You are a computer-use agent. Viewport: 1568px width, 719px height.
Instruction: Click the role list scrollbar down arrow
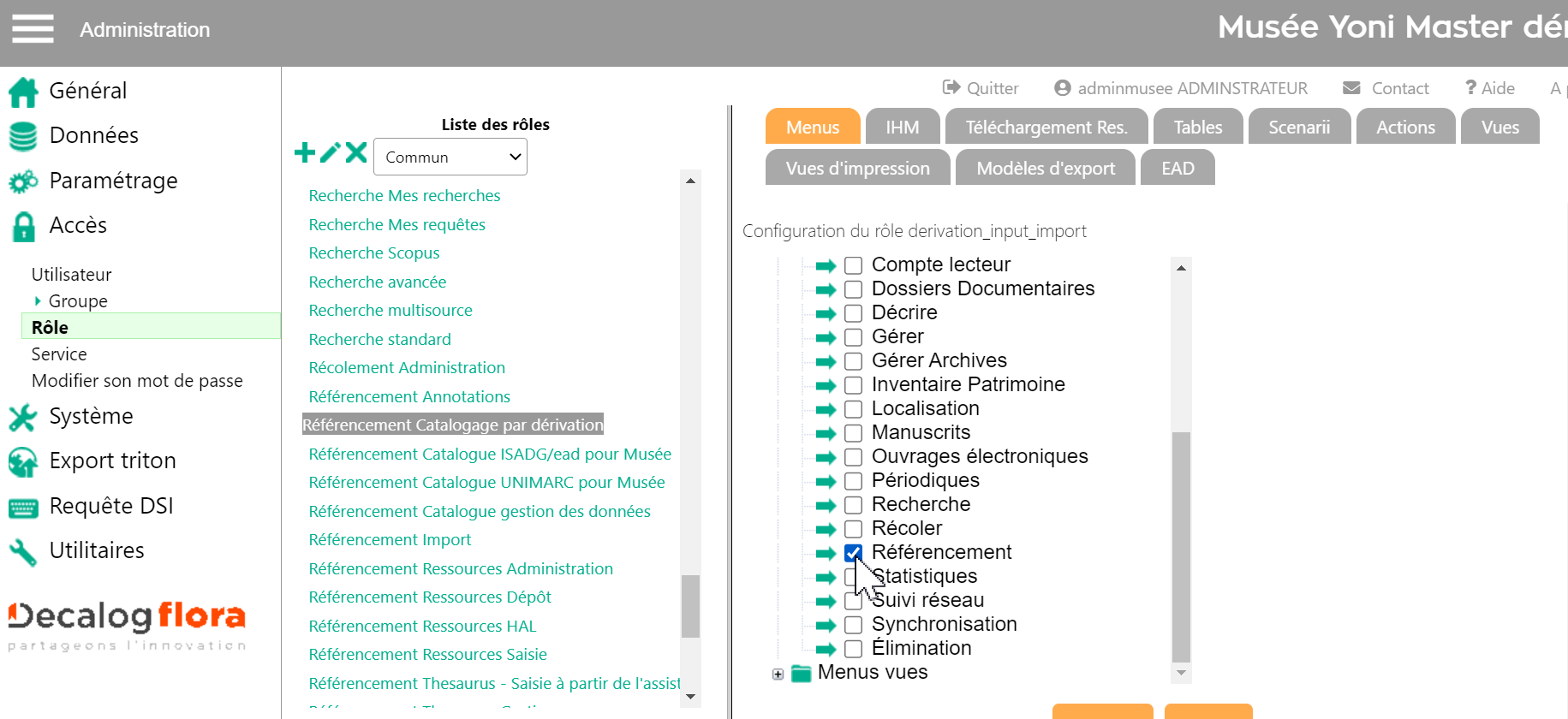coord(690,697)
